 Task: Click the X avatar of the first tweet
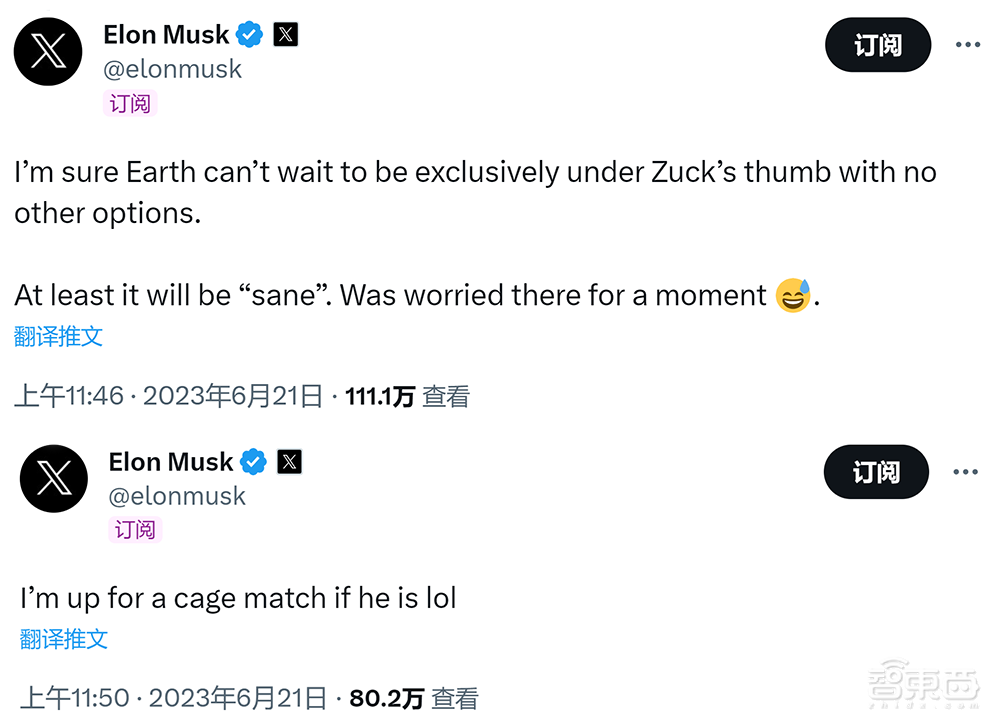click(x=48, y=51)
